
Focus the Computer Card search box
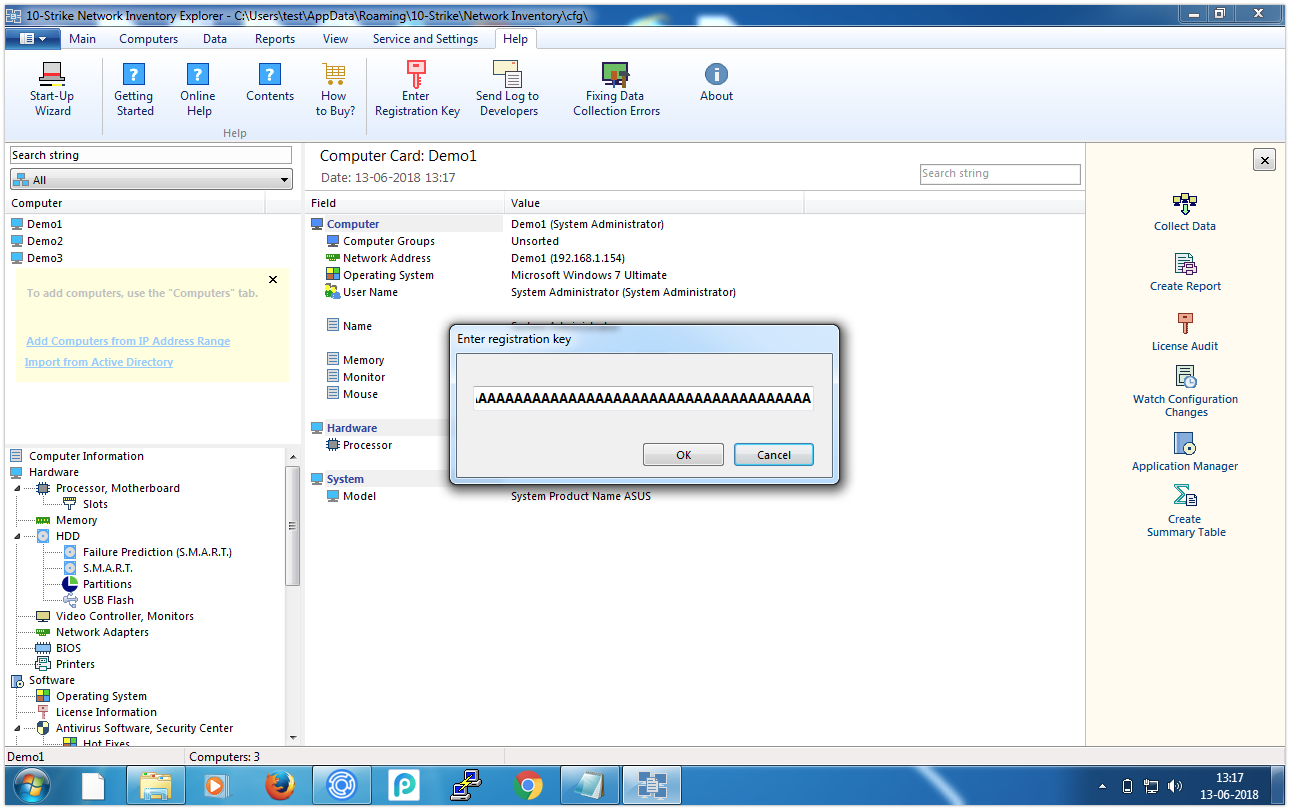click(x=1000, y=173)
